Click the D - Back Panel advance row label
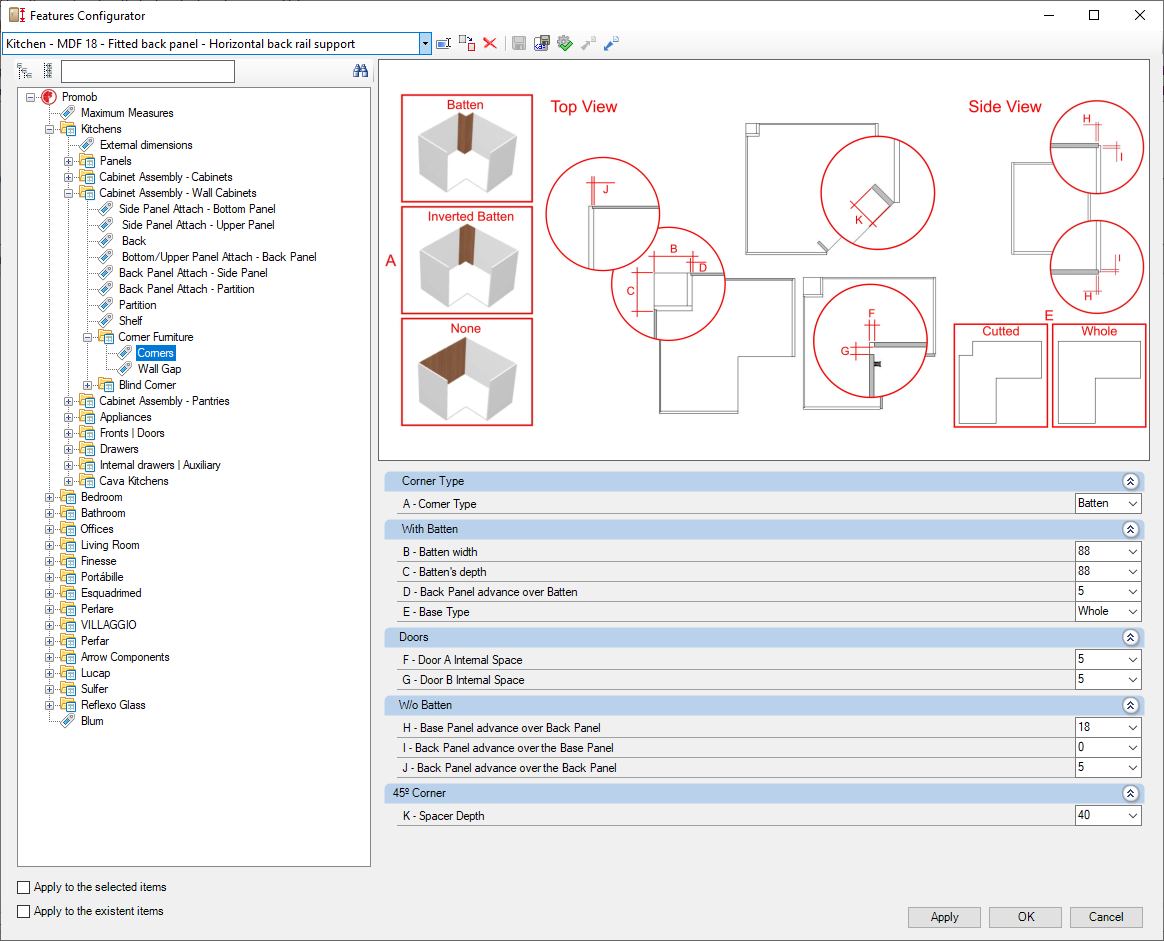Screen dimensions: 1164x941 tap(490, 592)
